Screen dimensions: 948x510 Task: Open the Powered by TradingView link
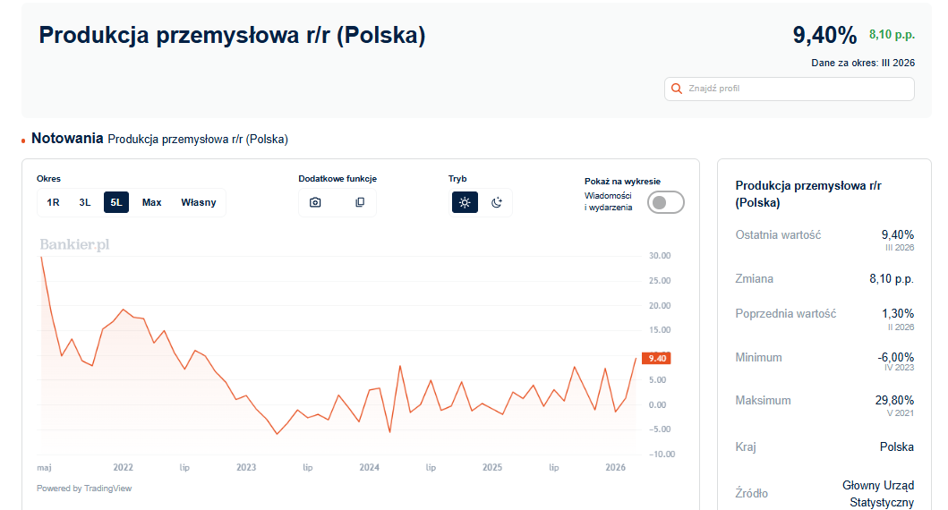[x=84, y=488]
